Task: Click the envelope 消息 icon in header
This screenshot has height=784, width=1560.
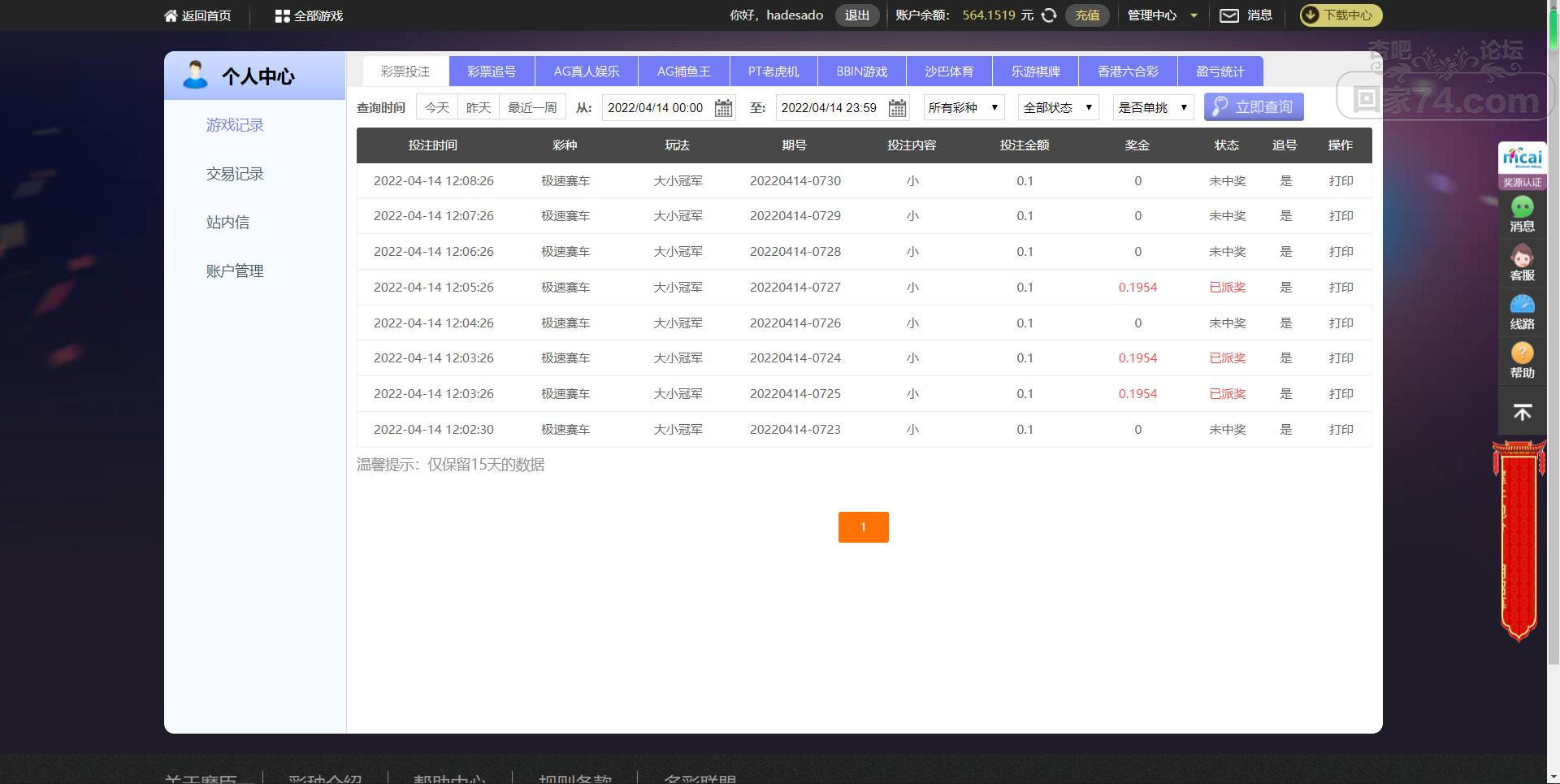Action: pos(1229,15)
